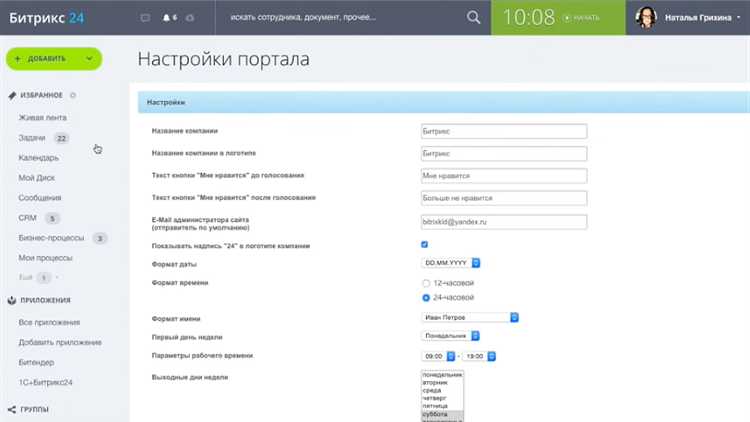Screen dimensions: 750x422
Task: Open 1С+Битрикс24 in sidebar
Action: click(45, 383)
